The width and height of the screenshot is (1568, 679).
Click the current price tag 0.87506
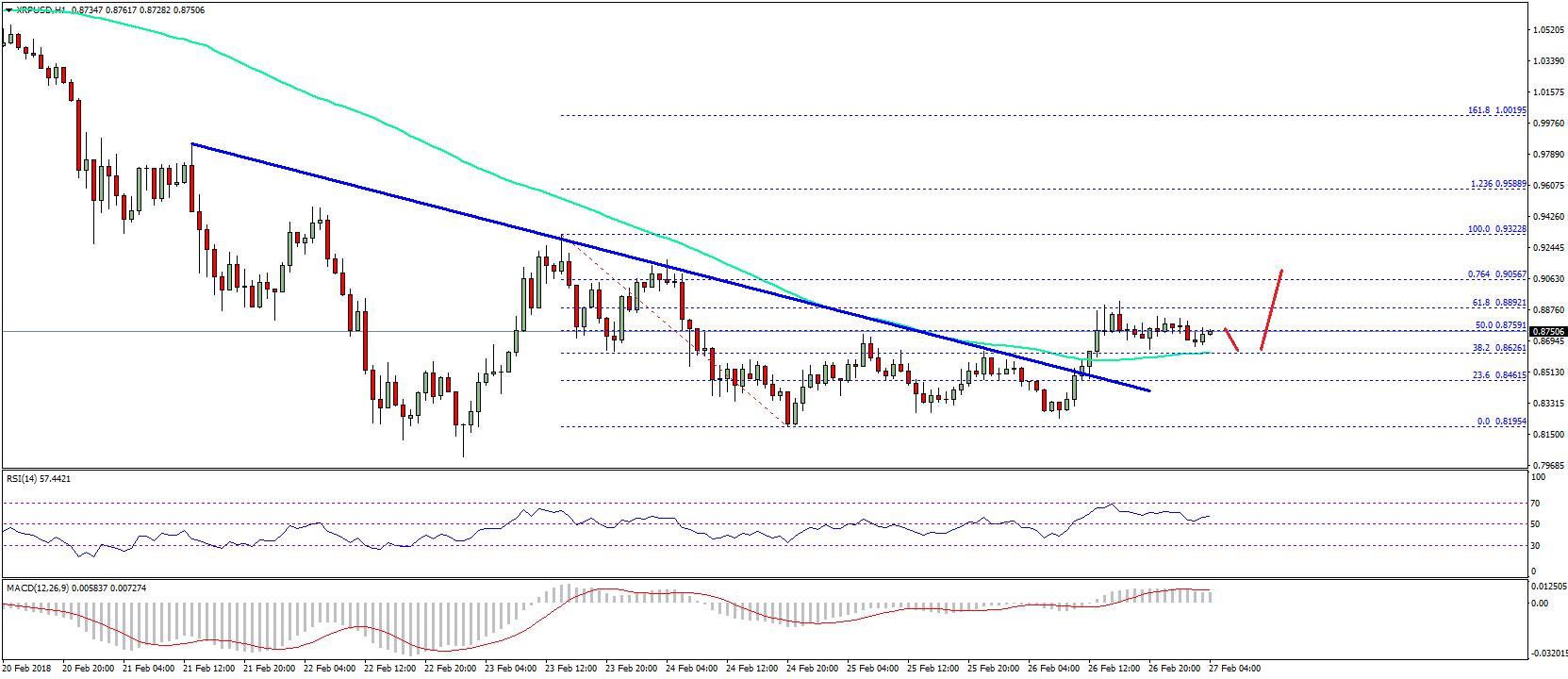(x=1548, y=332)
